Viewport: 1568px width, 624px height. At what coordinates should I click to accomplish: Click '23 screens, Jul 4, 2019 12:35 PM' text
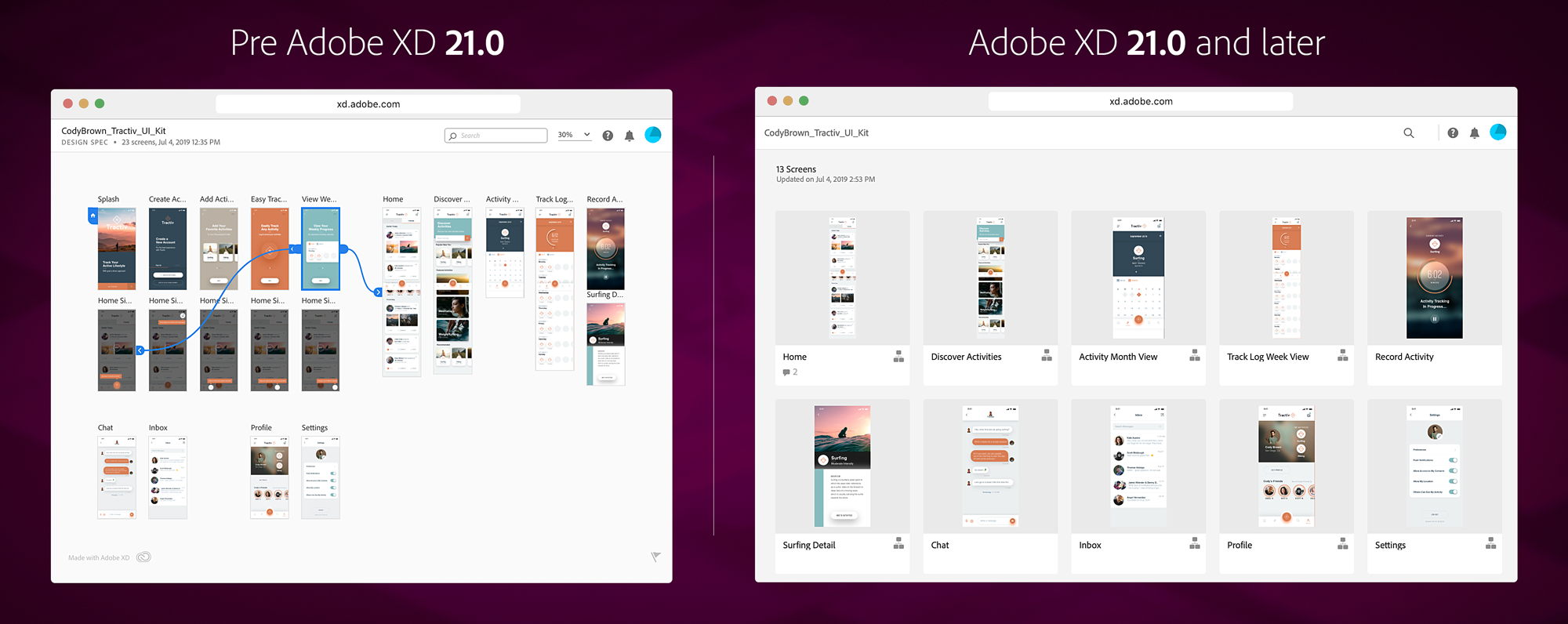click(171, 143)
